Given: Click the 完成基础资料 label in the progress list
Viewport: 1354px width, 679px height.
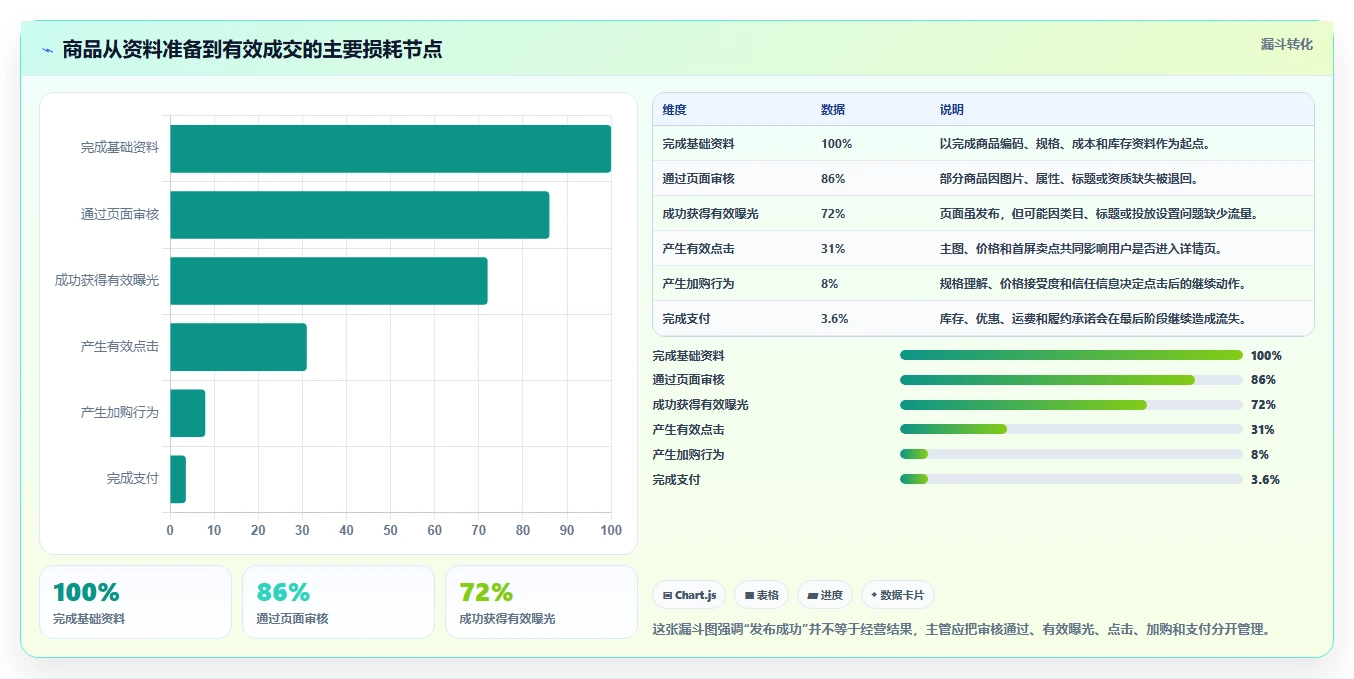Looking at the screenshot, I should (x=688, y=355).
